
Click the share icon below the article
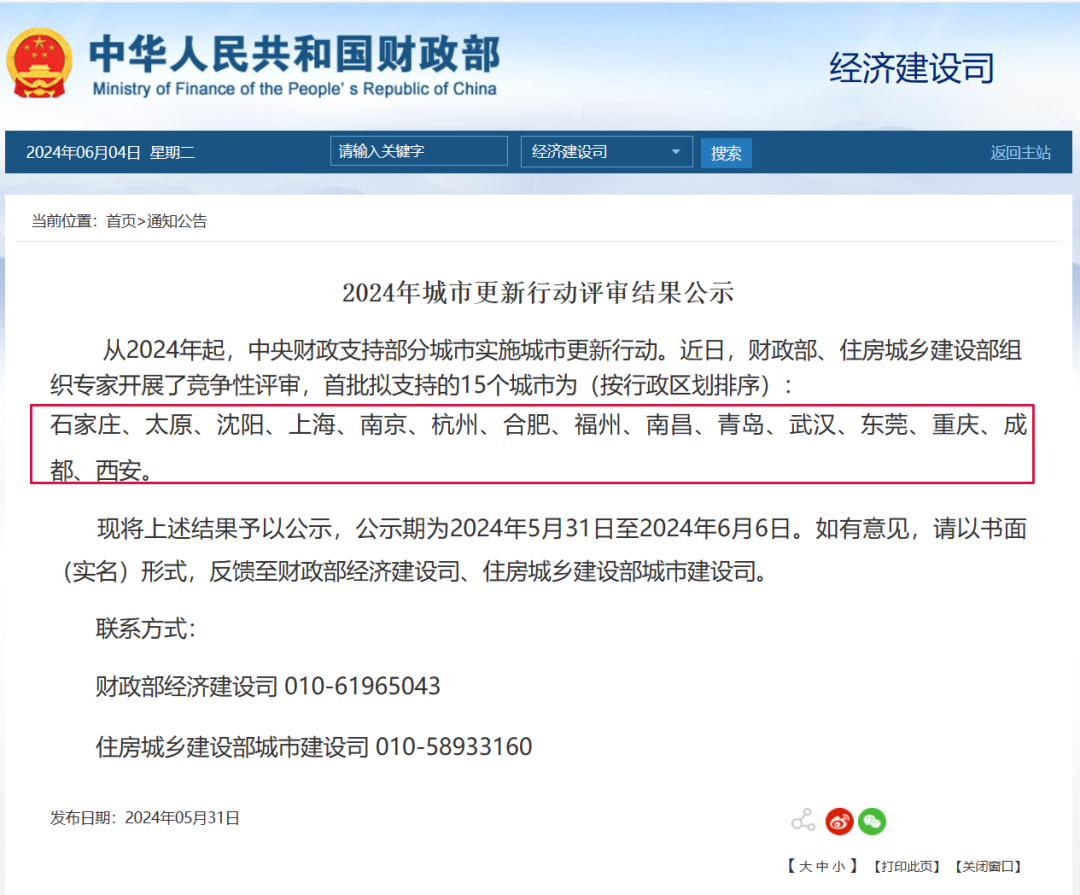(x=801, y=820)
